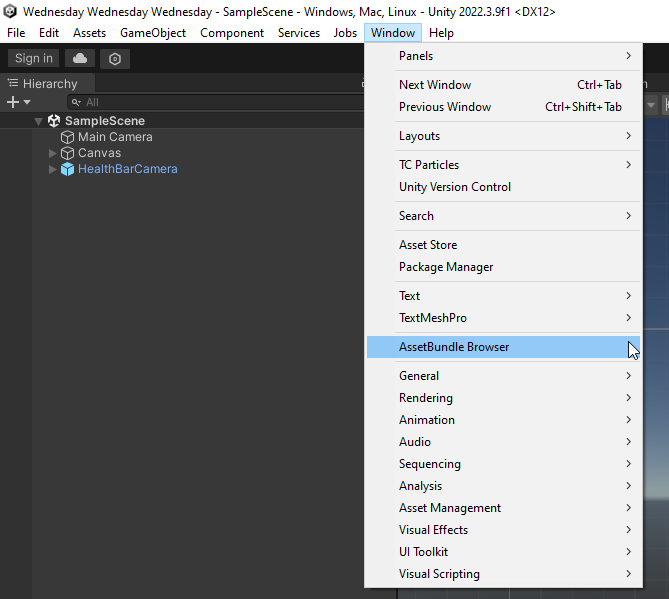Open the Help menu
This screenshot has width=669, height=599.
[441, 33]
